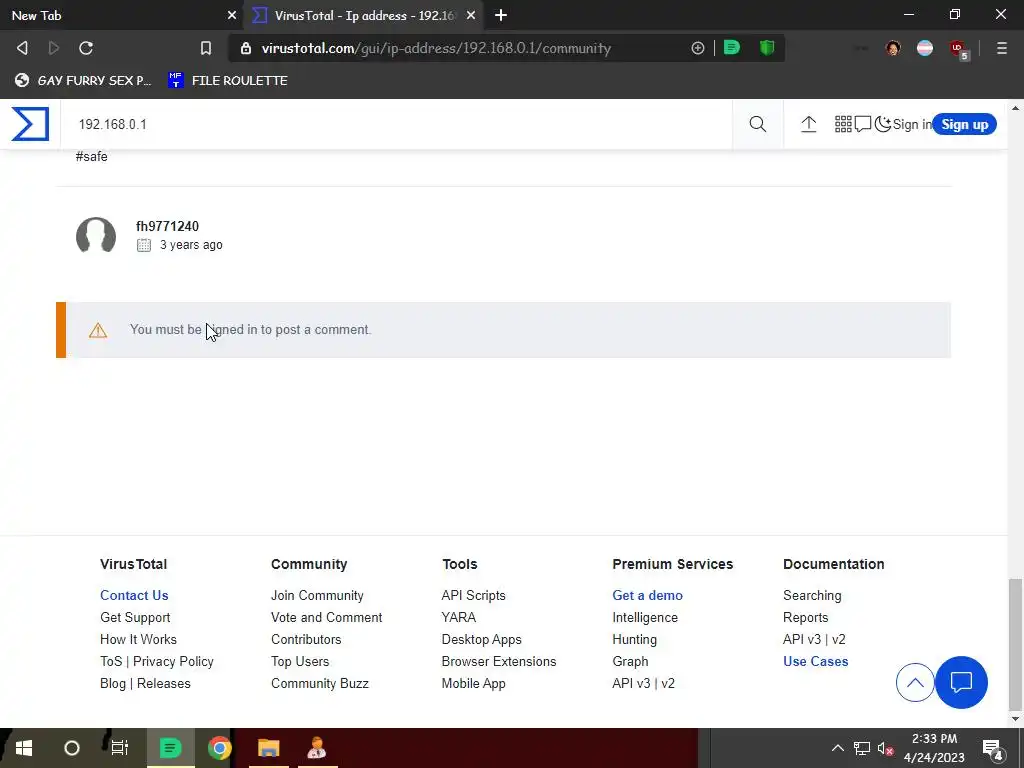Open the Desktop Apps footer link
The height and width of the screenshot is (768, 1024).
481,639
